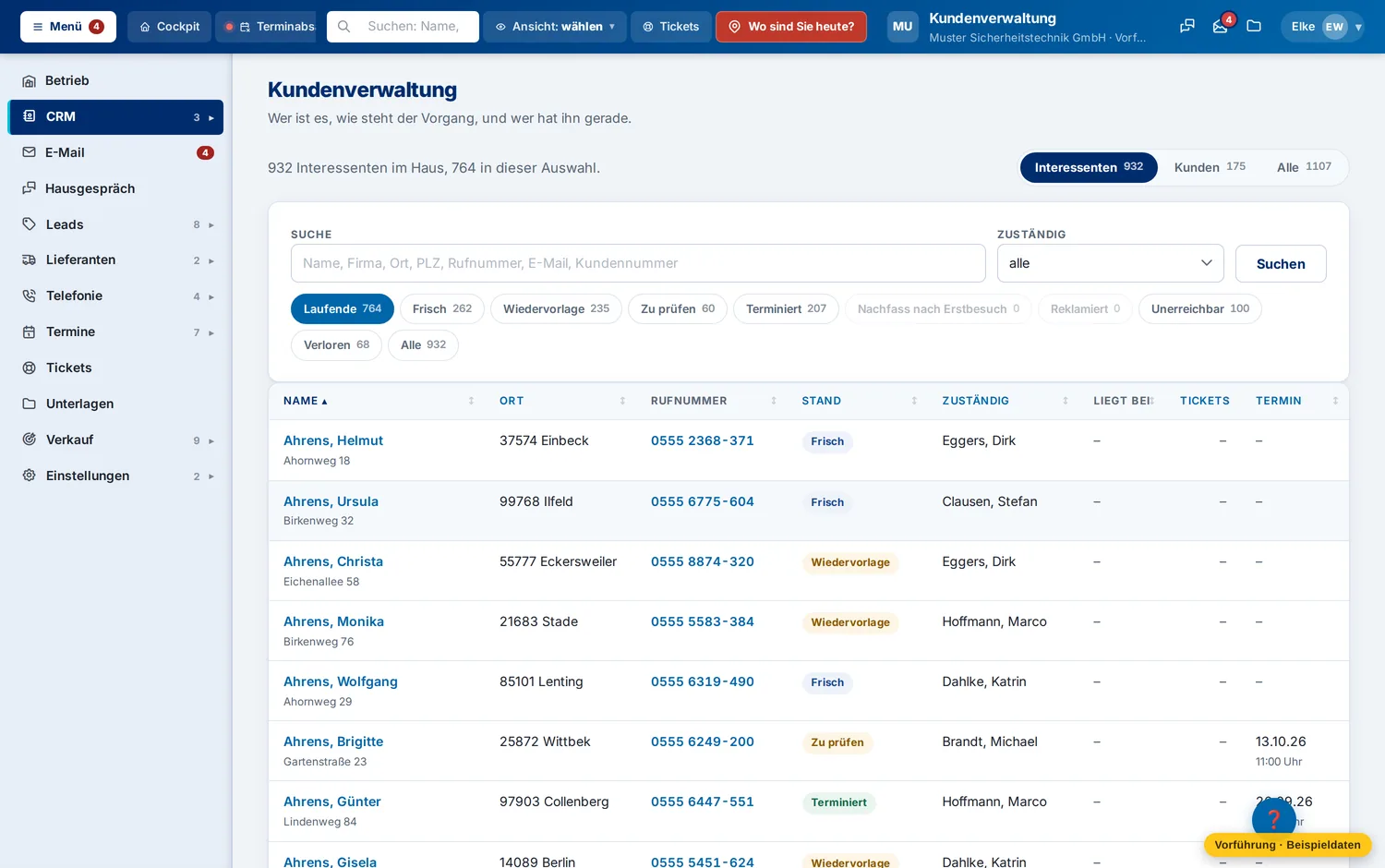Open customer Ahrens, Wolfgang
The width and height of the screenshot is (1385, 868).
(341, 681)
